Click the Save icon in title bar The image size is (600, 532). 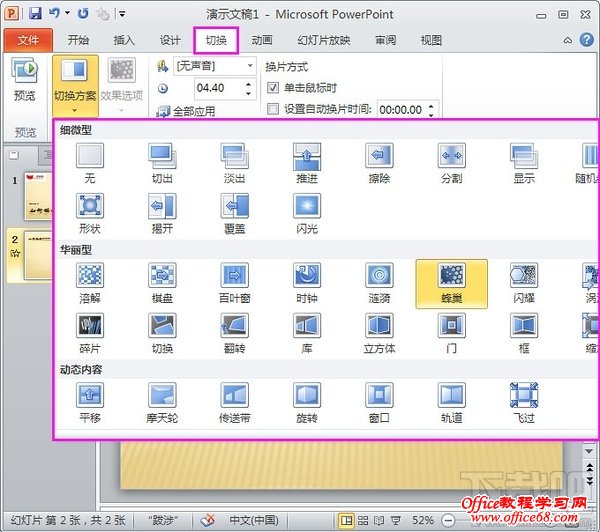(x=35, y=14)
